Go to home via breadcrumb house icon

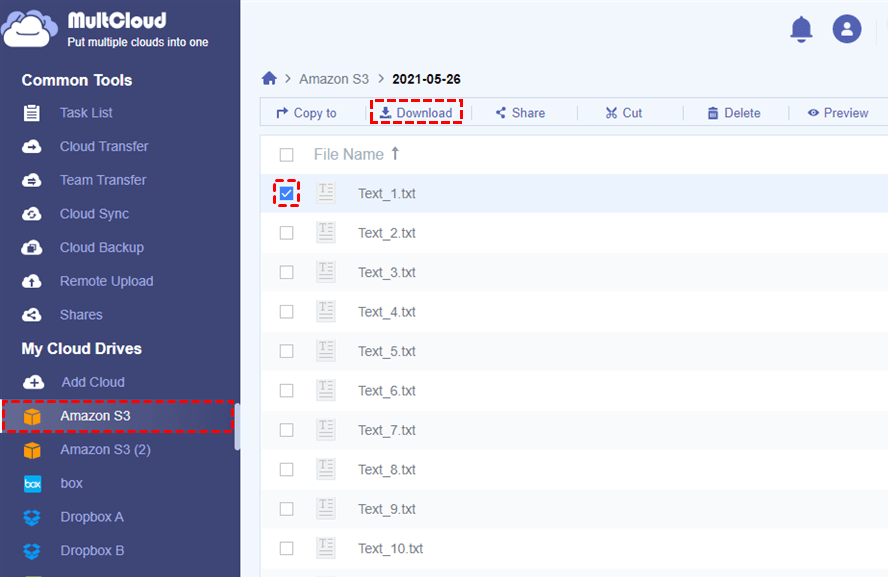click(x=269, y=78)
